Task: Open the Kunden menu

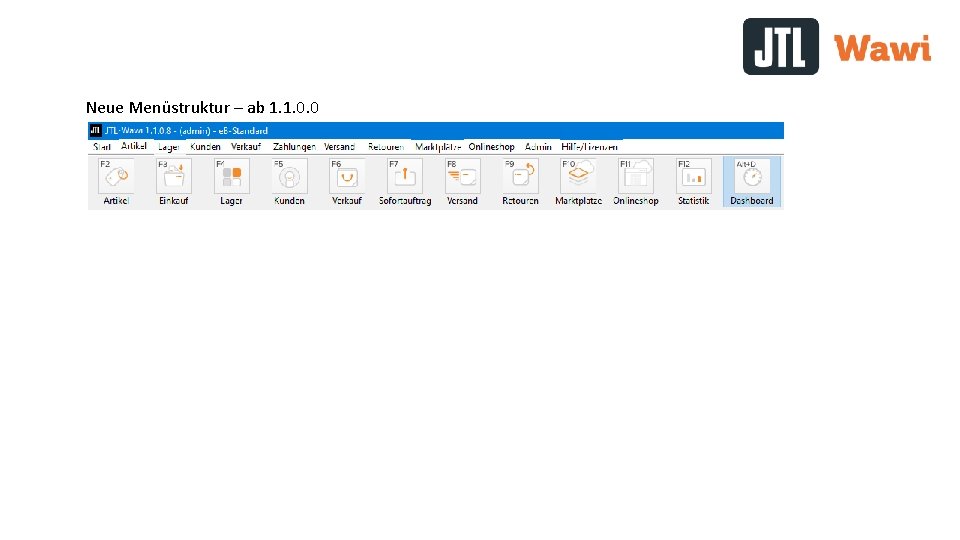Action: pyautogui.click(x=205, y=147)
